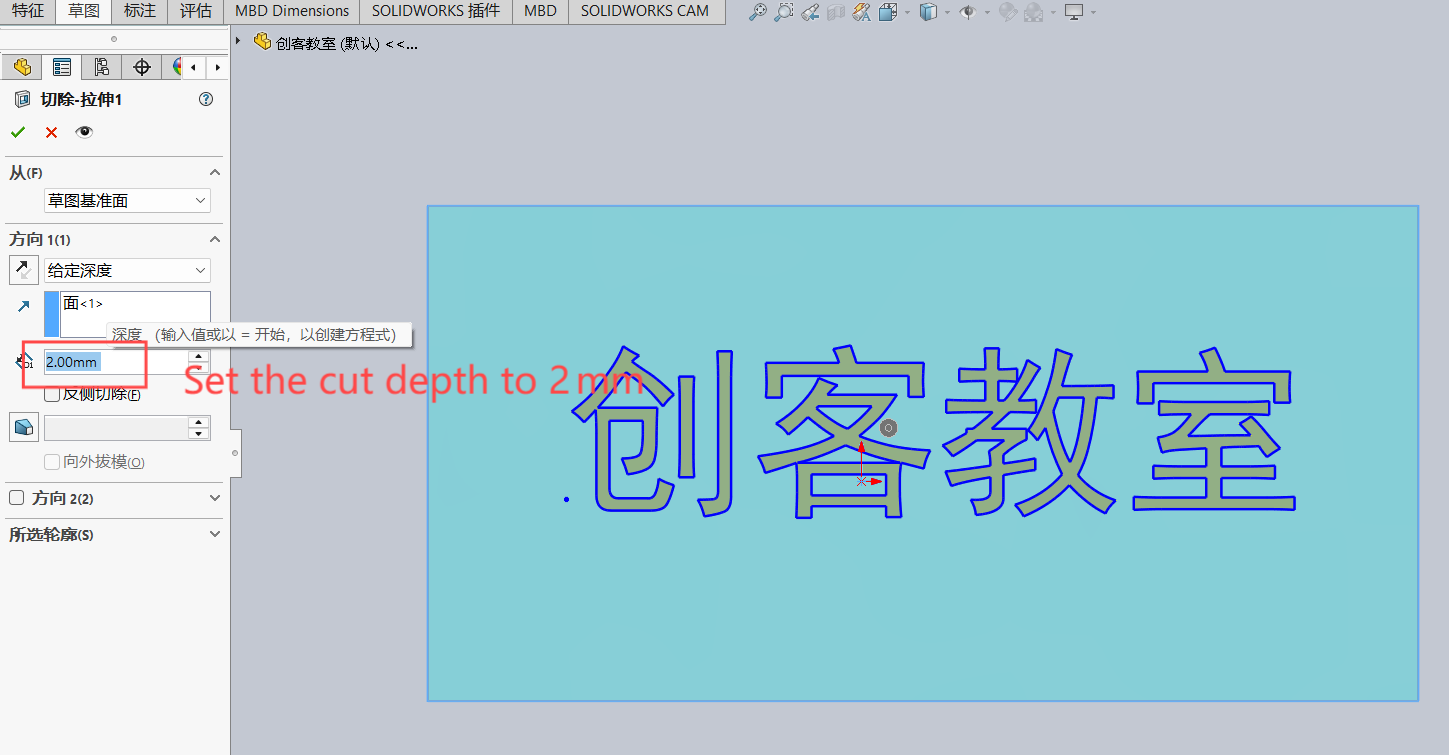Increase draft angle with the up arrow

pos(199,422)
